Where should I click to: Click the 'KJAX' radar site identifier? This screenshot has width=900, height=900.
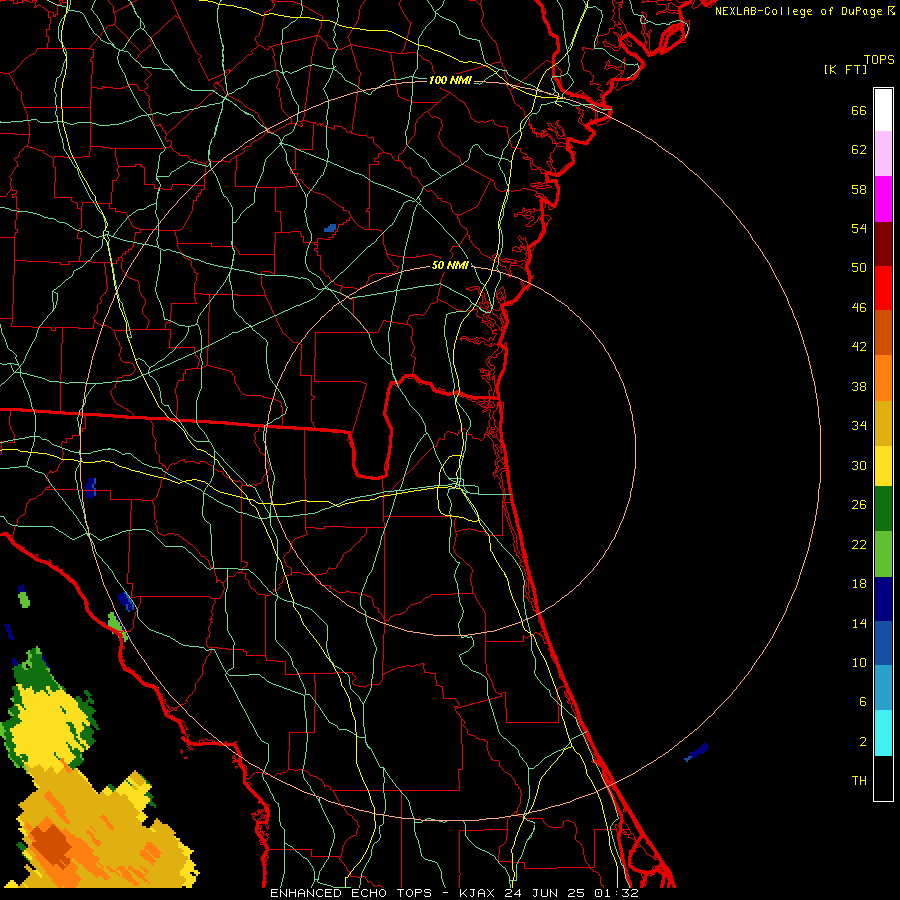point(478,893)
